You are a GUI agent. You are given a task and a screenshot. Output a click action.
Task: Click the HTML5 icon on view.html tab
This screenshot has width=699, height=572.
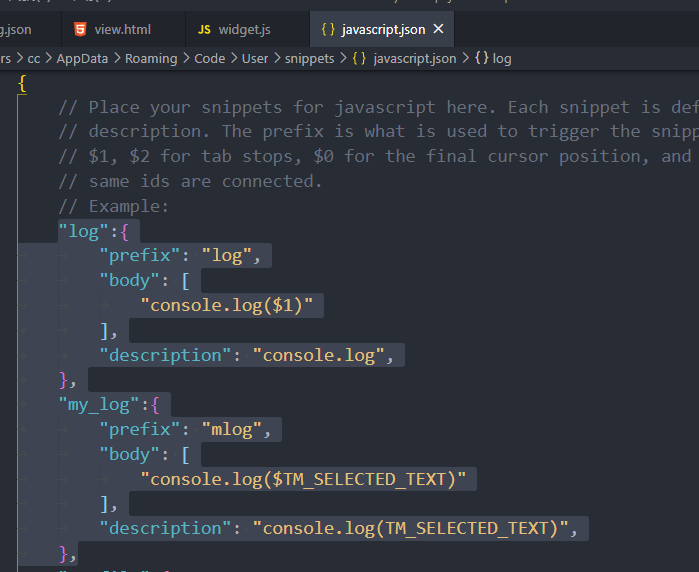click(x=80, y=29)
